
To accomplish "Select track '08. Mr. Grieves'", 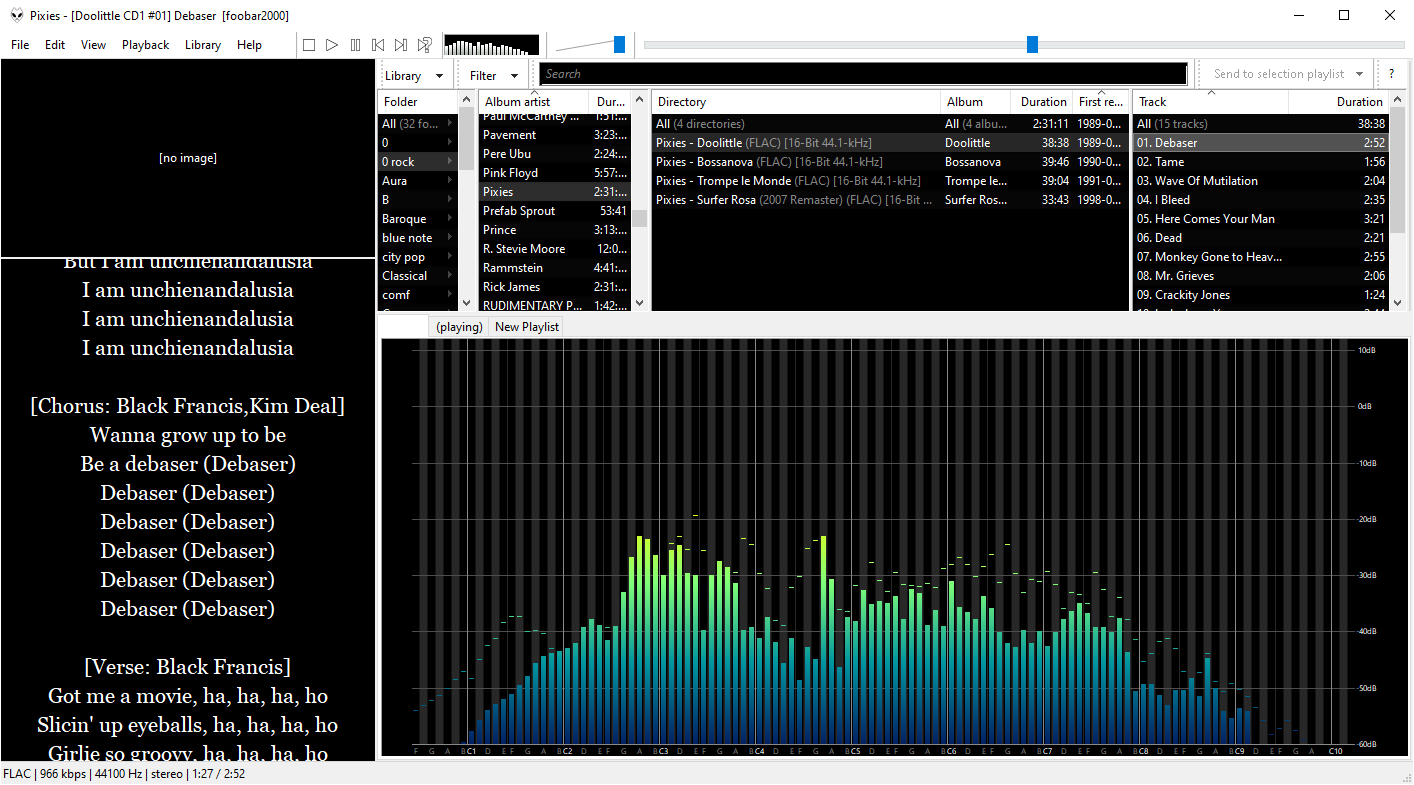I will coord(1260,276).
